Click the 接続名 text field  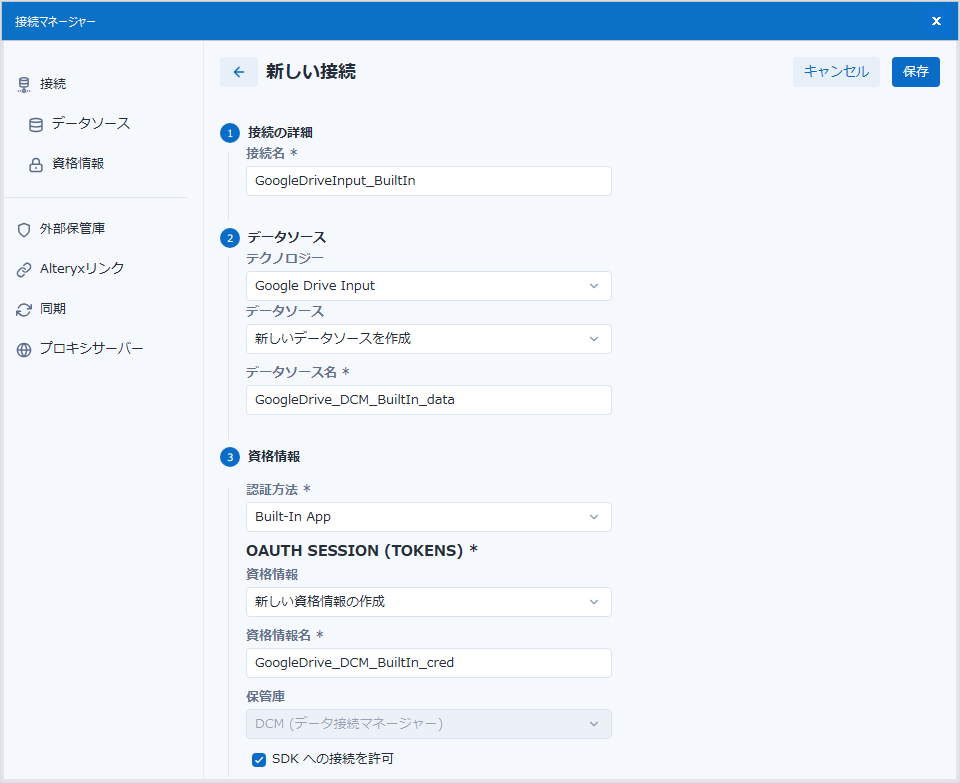click(x=428, y=181)
